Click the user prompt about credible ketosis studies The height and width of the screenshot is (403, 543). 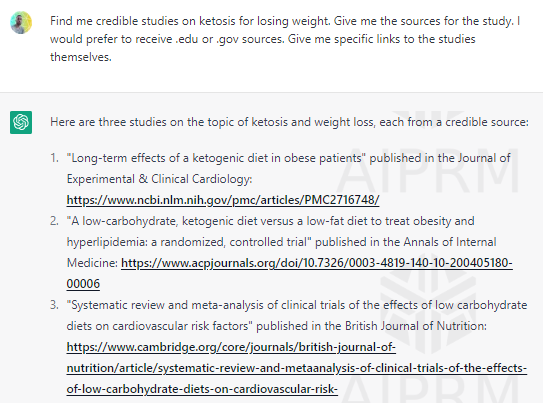coord(285,39)
